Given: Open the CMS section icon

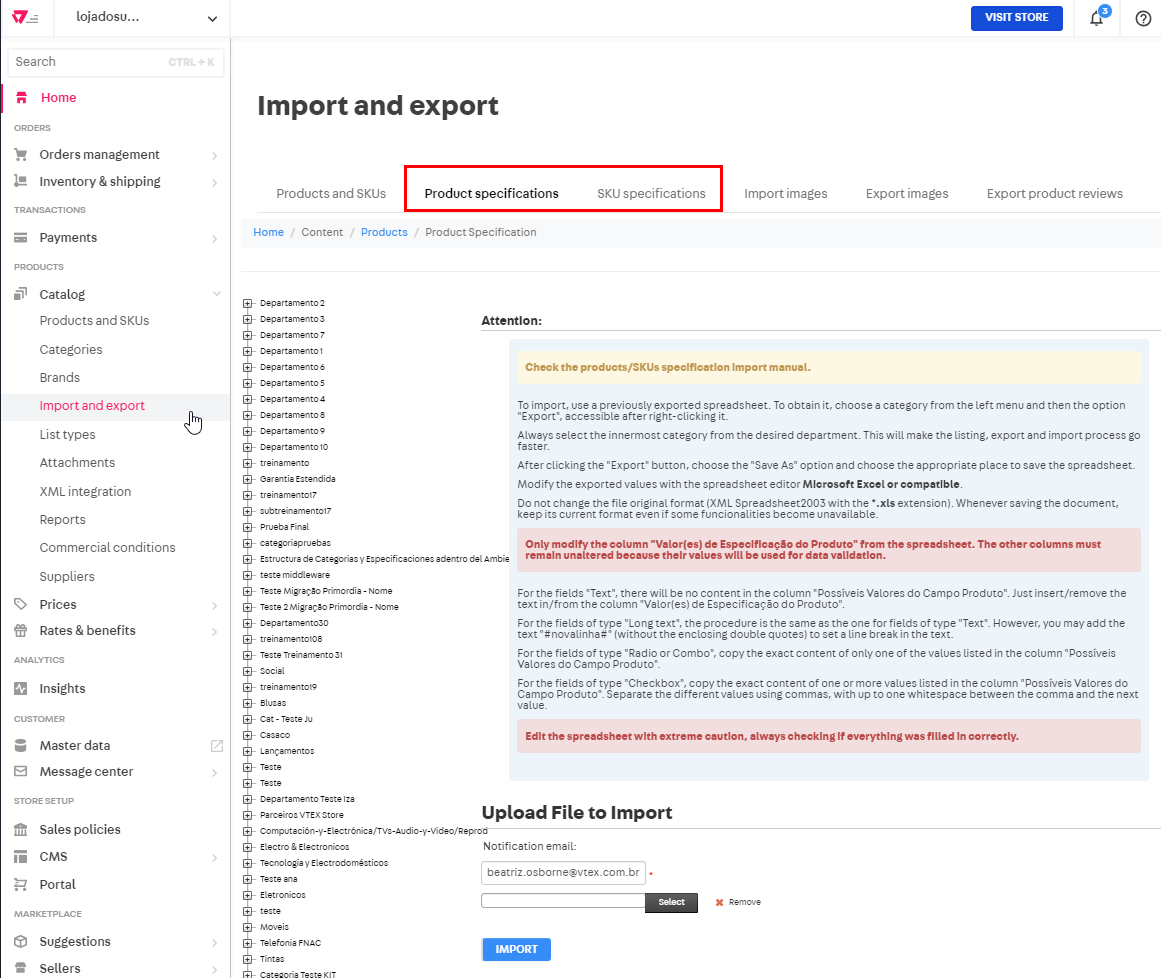Looking at the screenshot, I should [22, 856].
